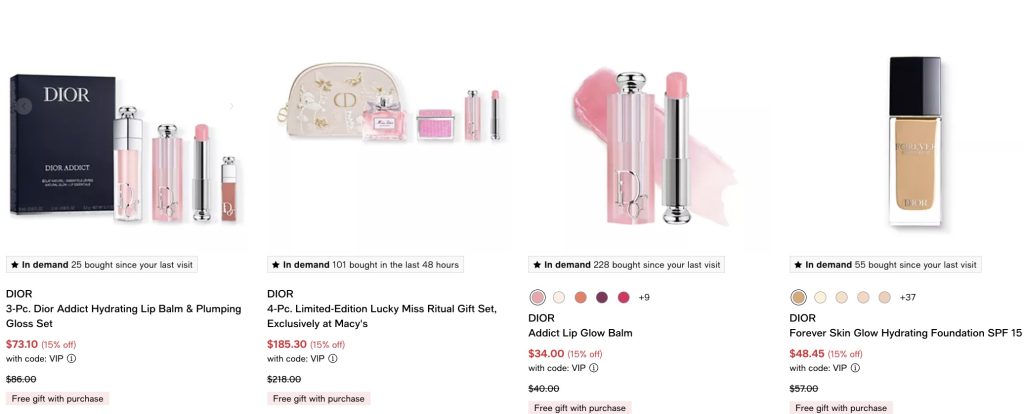
Task: Open 3-Pc. Dior Addict Hydrating Lip Balm set link
Action: click(124, 316)
